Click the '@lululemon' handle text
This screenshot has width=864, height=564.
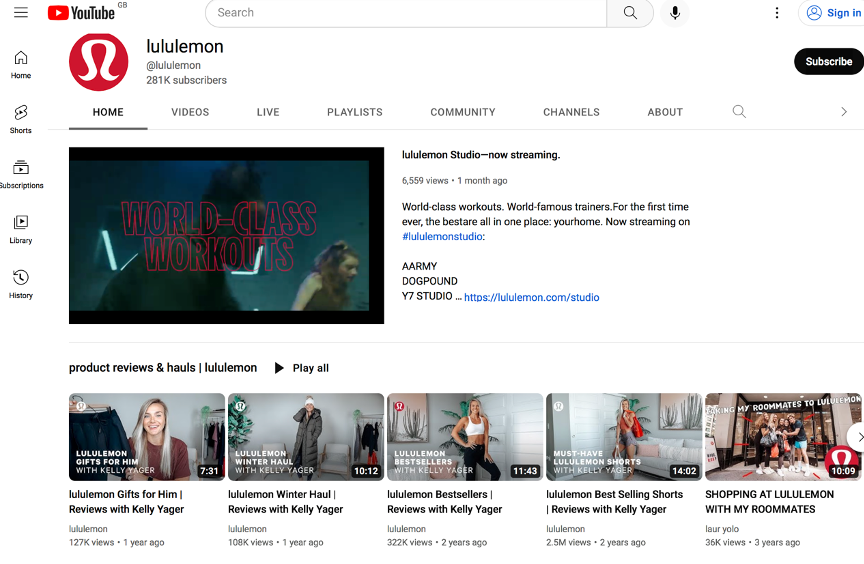pos(173,66)
